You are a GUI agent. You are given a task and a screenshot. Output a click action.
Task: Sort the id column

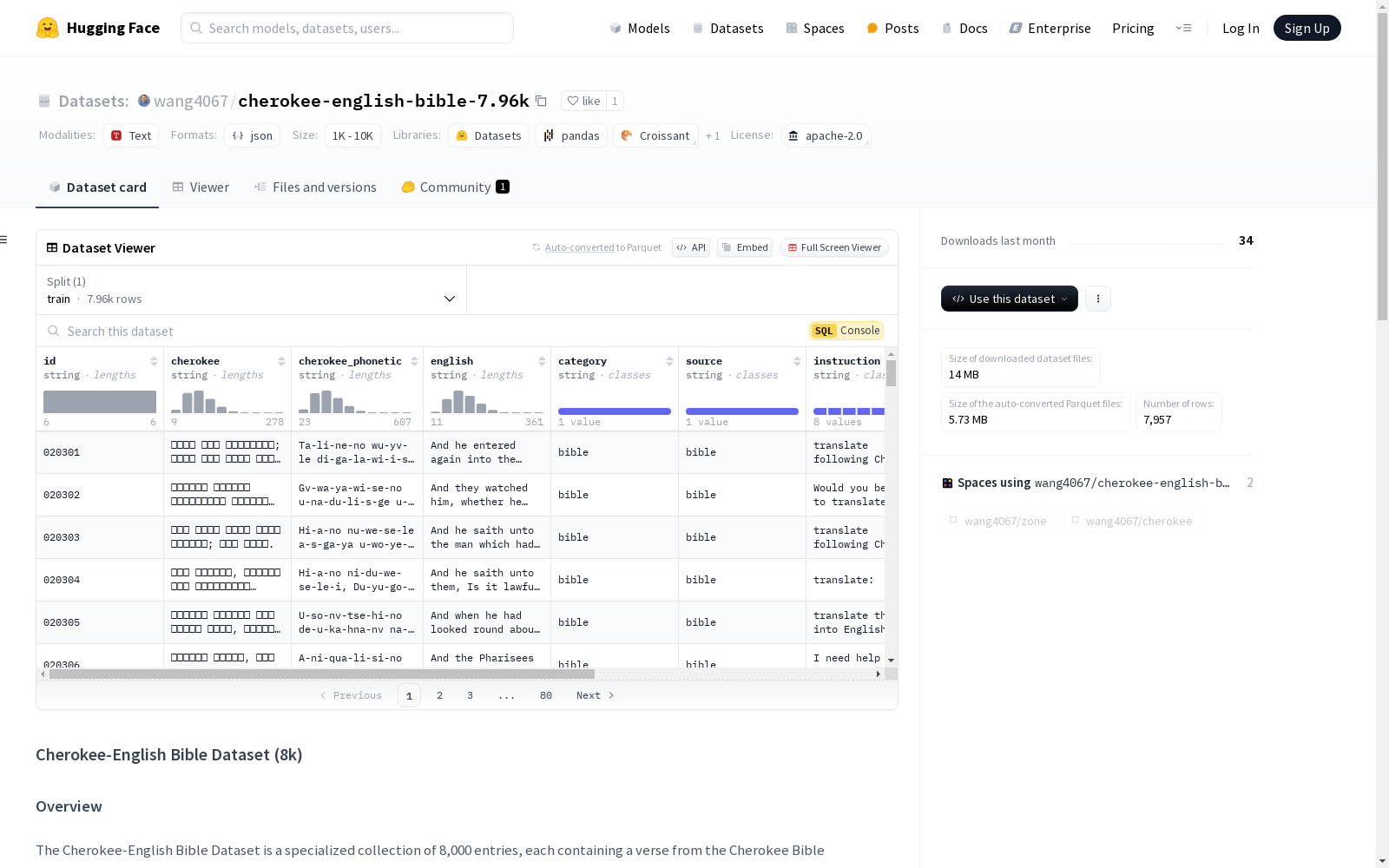point(154,361)
